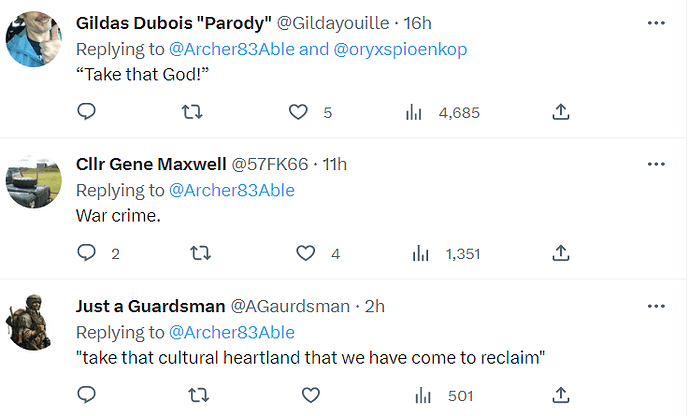
Task: Reply to Just a Guardsman's tweet
Action: pos(86,395)
